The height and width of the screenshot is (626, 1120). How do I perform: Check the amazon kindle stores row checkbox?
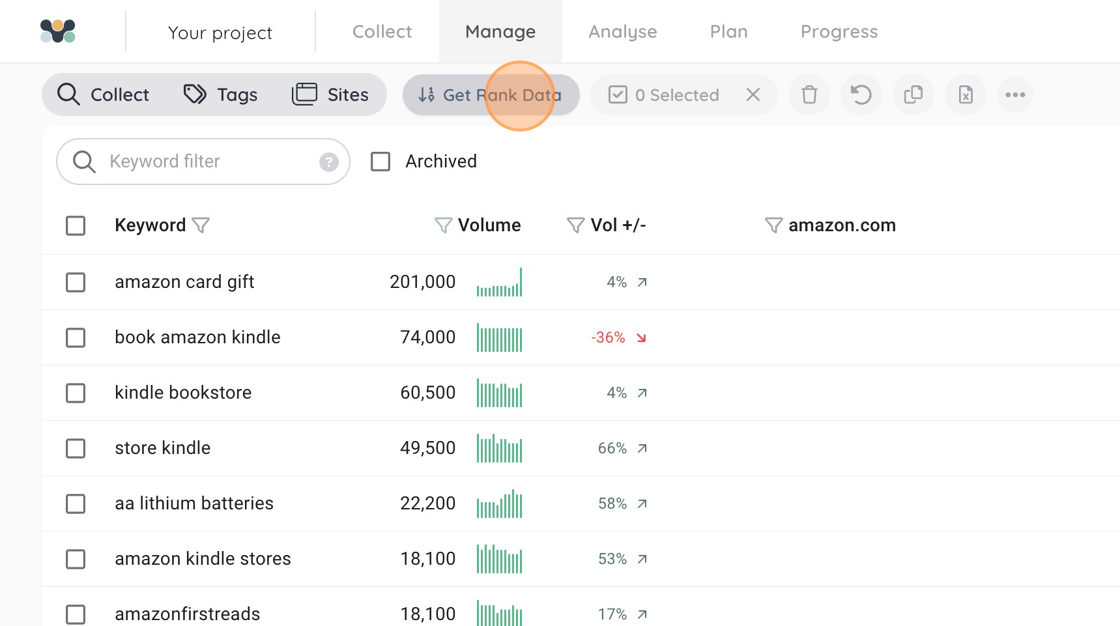coord(76,559)
